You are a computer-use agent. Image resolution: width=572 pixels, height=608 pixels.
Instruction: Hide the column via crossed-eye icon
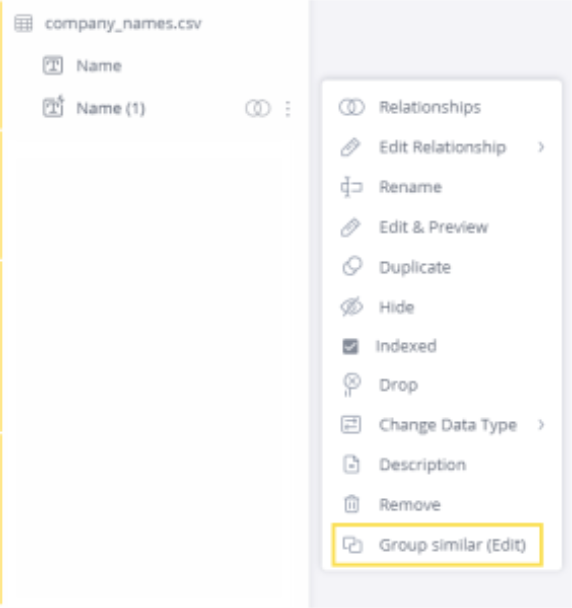click(x=351, y=307)
